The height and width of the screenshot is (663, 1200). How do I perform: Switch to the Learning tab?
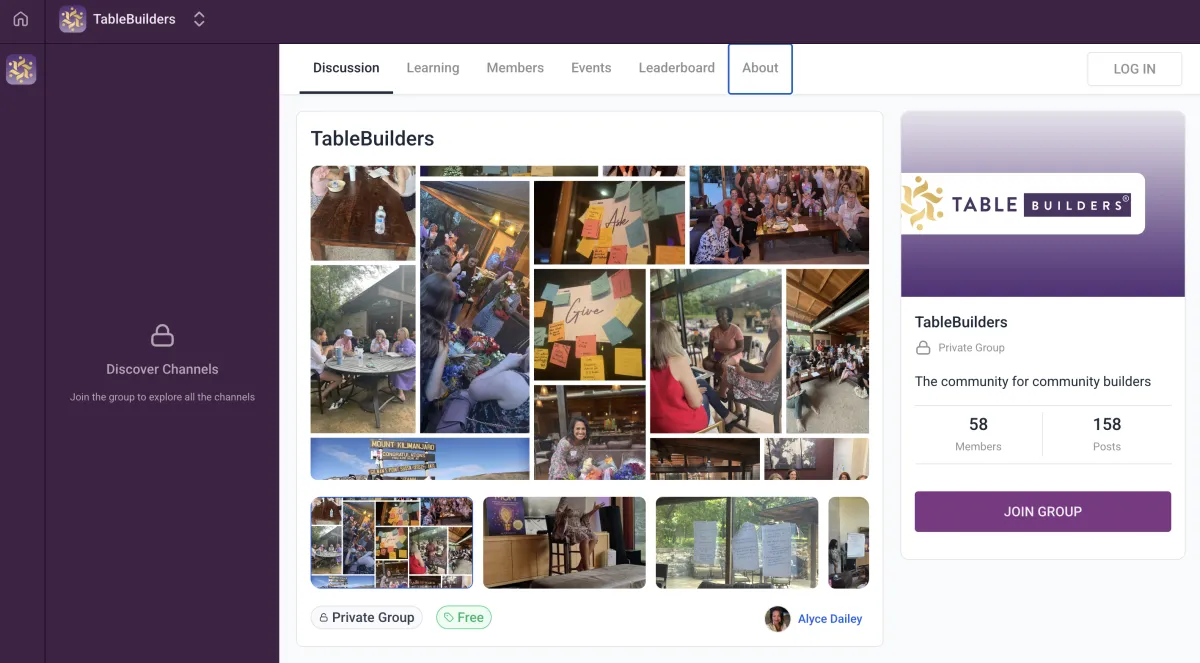[433, 68]
